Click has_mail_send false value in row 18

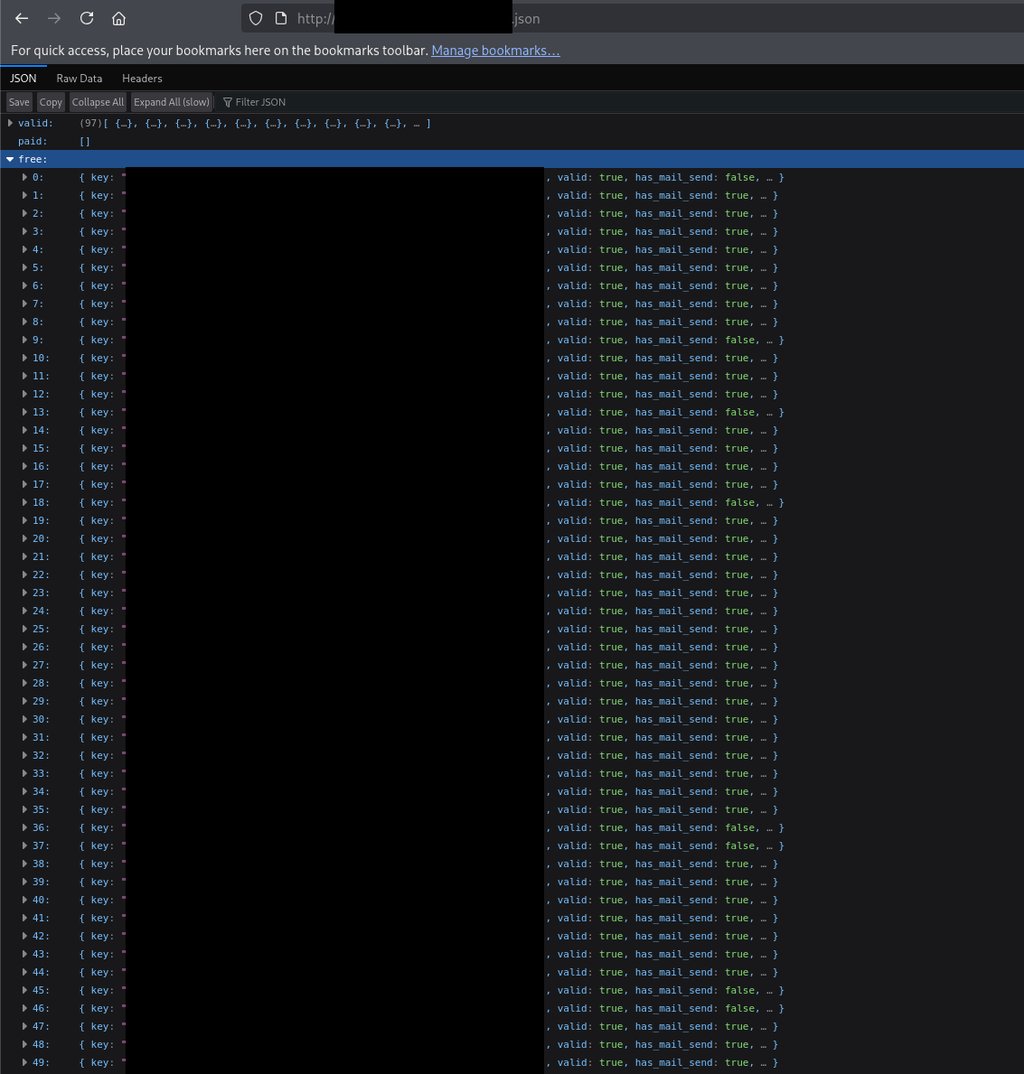(740, 503)
